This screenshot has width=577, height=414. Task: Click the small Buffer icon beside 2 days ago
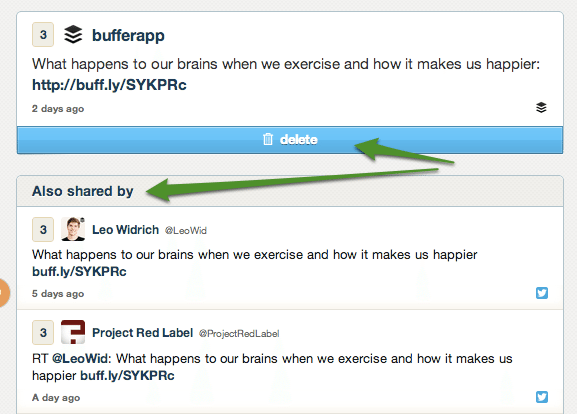point(541,107)
